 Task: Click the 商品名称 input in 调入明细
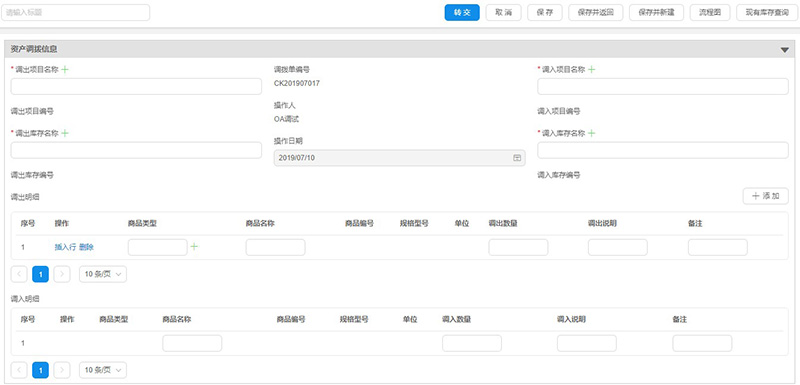click(x=192, y=343)
